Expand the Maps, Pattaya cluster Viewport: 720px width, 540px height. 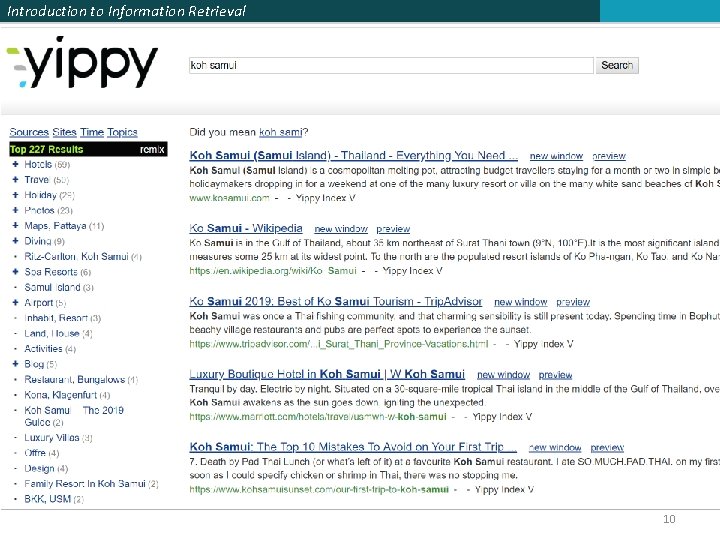(16, 225)
